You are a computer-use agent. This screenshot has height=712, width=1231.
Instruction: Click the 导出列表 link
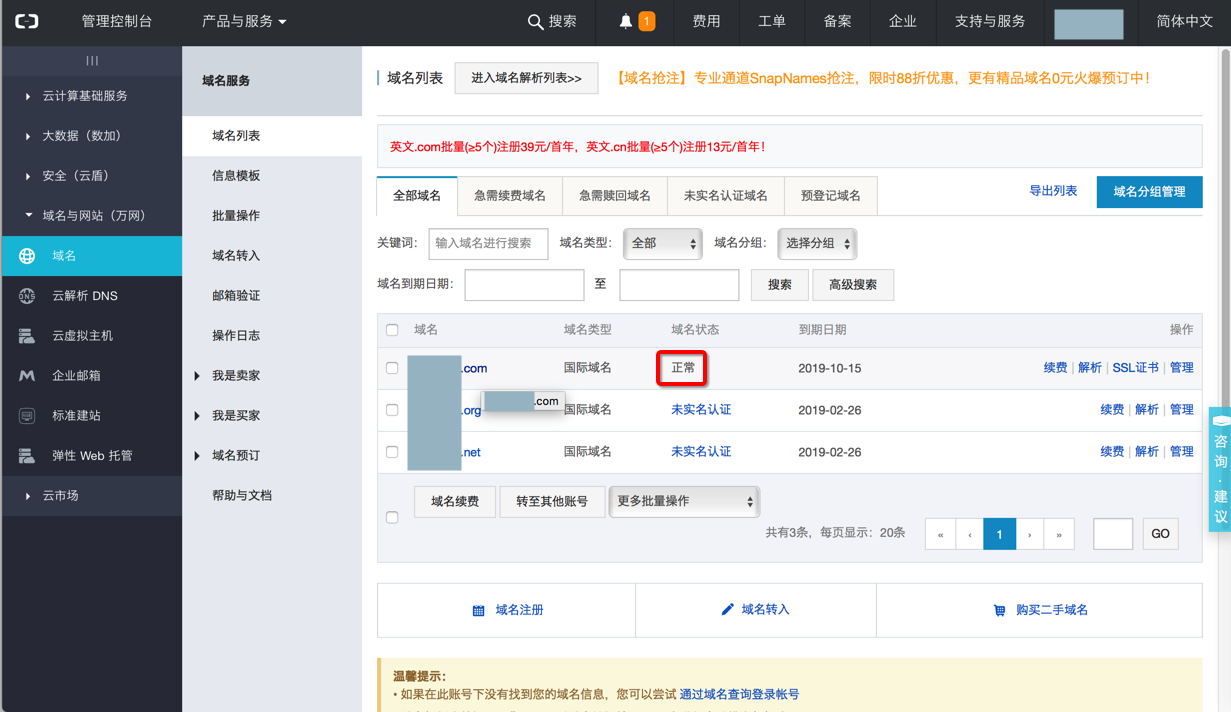click(x=1053, y=191)
